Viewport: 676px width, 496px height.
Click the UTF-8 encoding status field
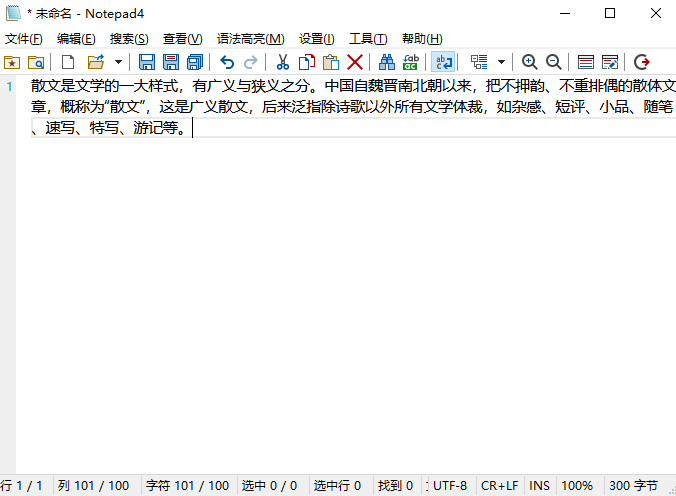coord(450,486)
